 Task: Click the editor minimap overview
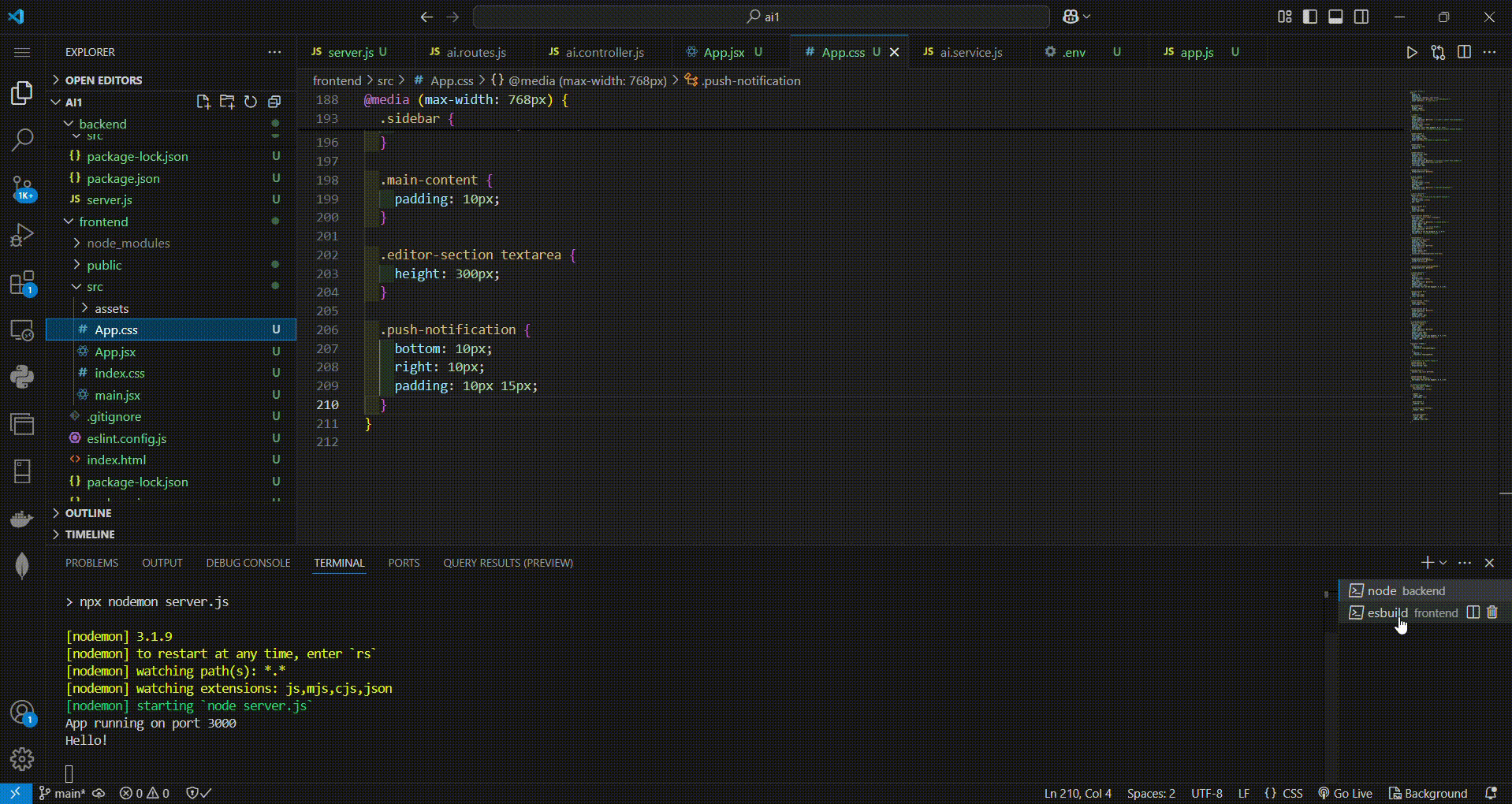tap(1449, 257)
